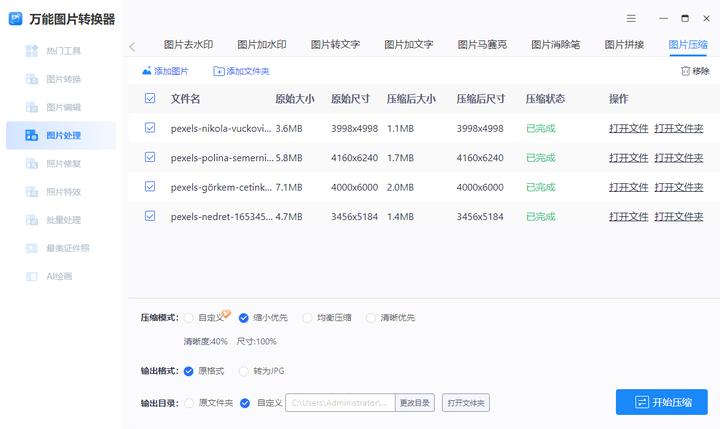Viewport: 720px width, 429px height.
Task: Click 已完成 status in pexels-polina-semerni row
Action: (x=541, y=158)
